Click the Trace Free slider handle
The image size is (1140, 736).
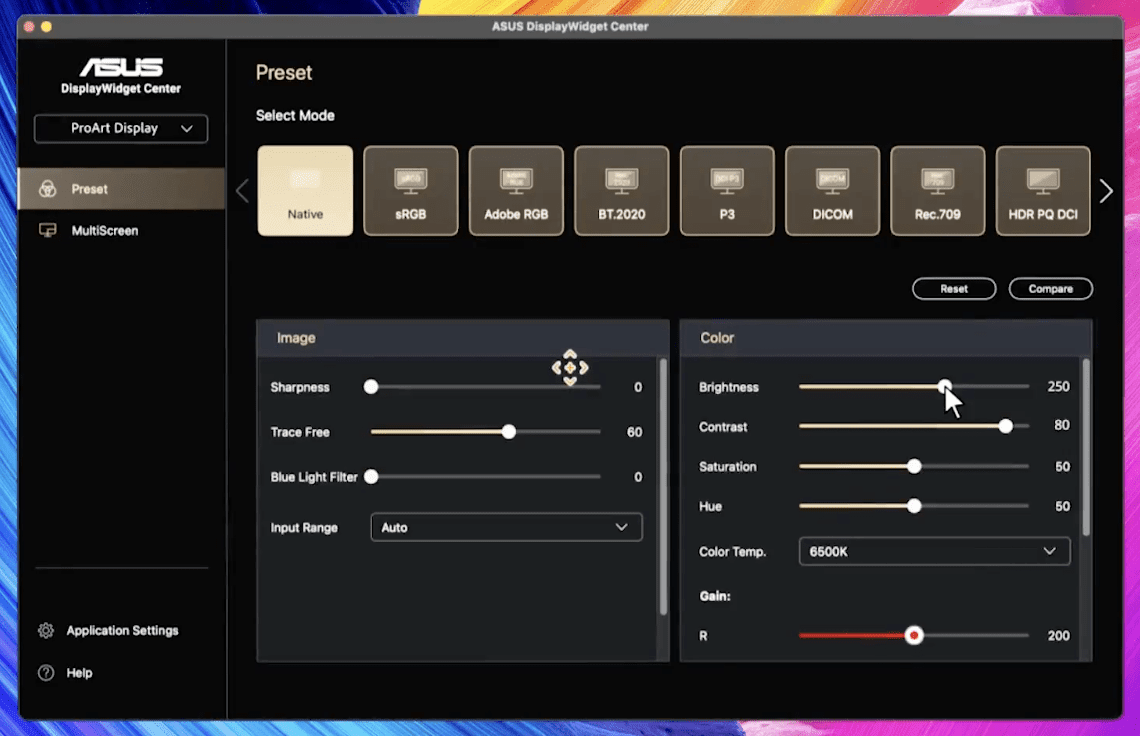(x=509, y=432)
